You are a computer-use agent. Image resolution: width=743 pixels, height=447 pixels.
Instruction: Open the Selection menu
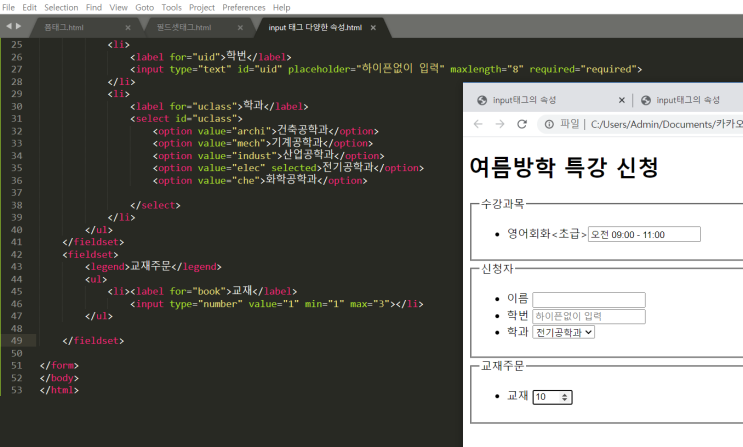(x=61, y=8)
